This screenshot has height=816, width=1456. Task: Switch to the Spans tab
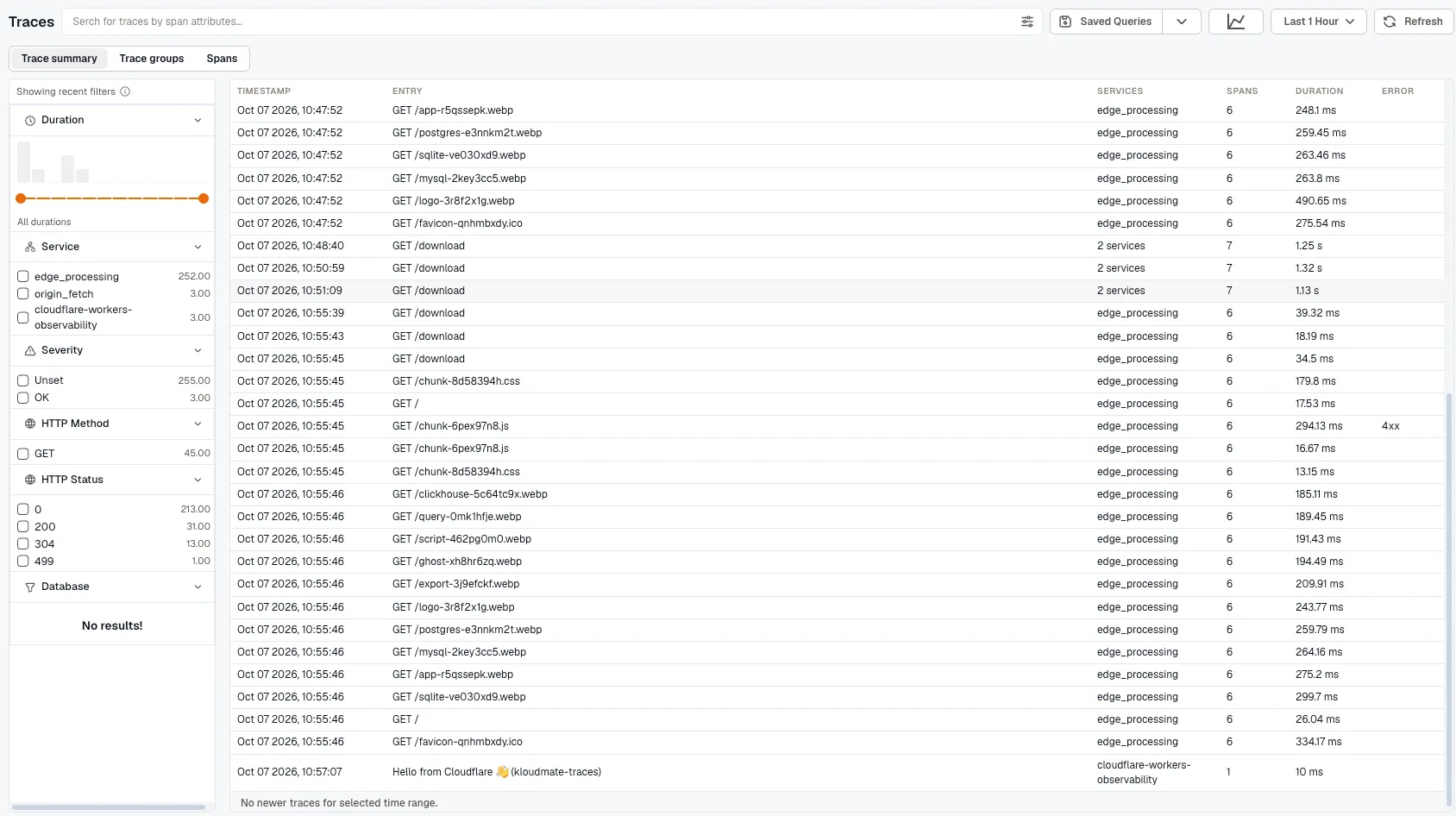222,59
